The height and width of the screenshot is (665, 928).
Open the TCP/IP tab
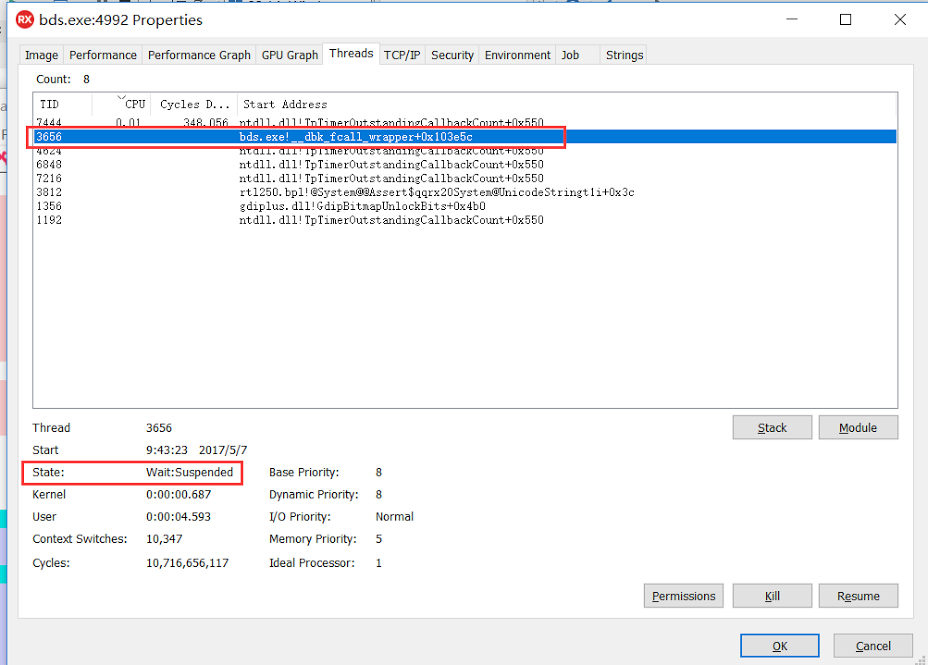(402, 55)
